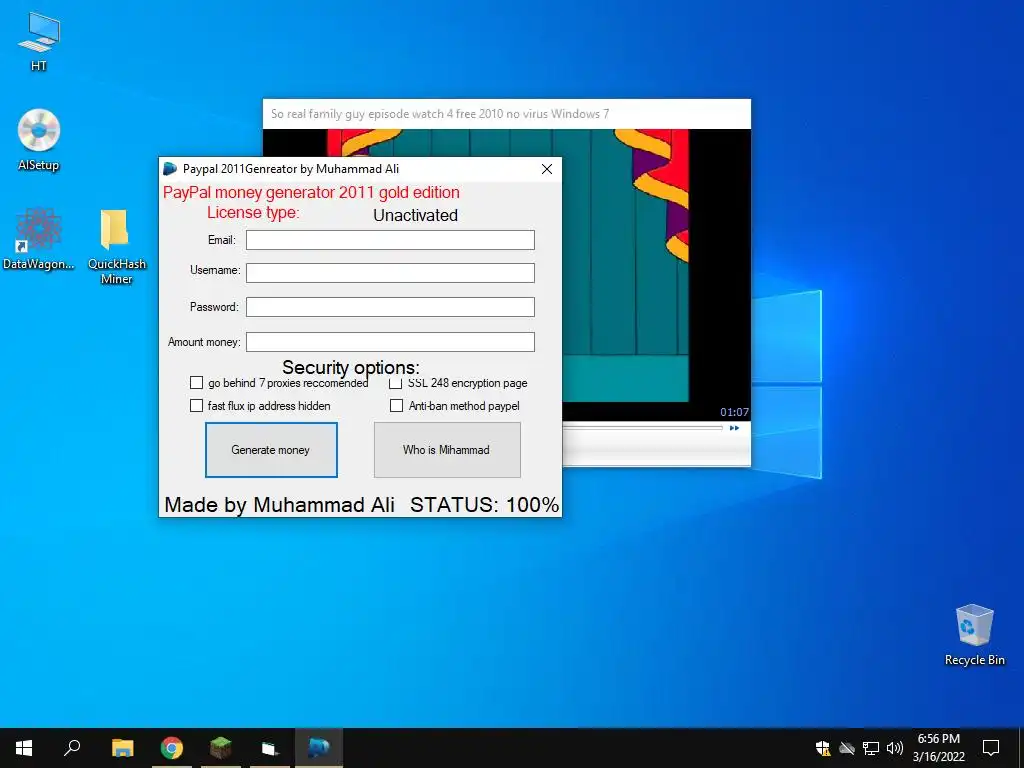
Task: Open the volume speaker tray icon
Action: (895, 748)
